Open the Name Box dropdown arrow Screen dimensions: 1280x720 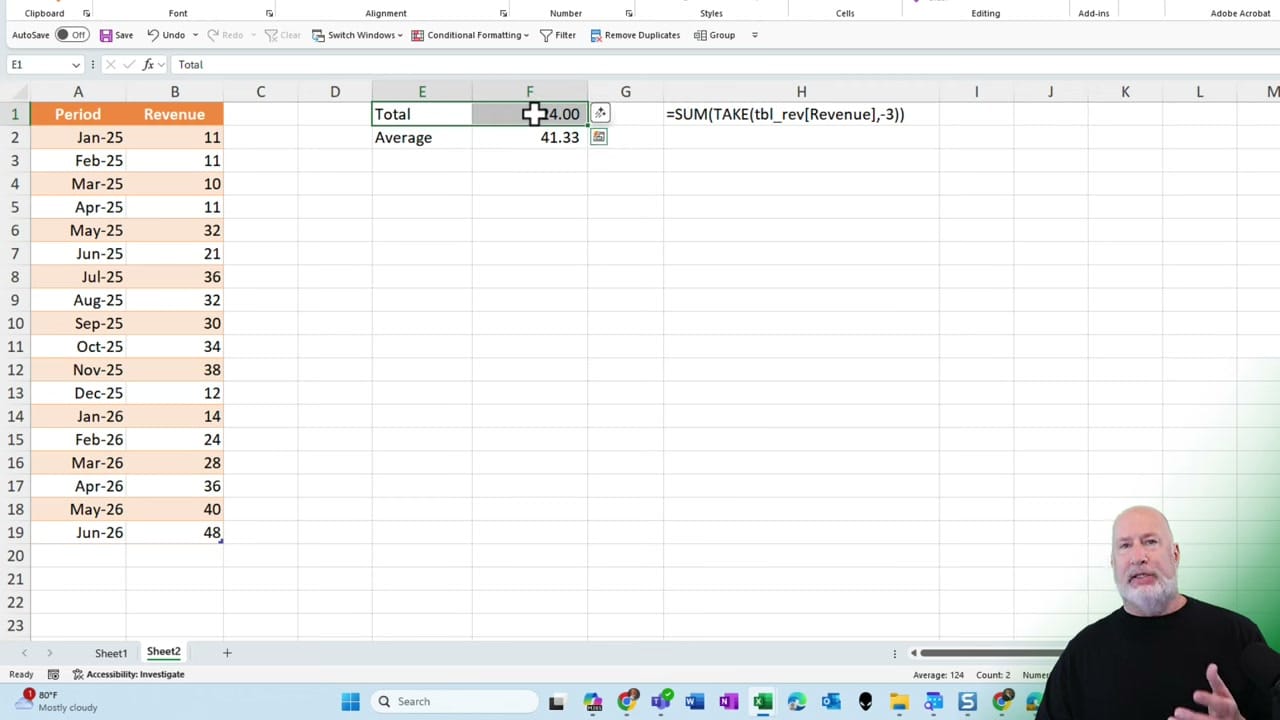75,64
